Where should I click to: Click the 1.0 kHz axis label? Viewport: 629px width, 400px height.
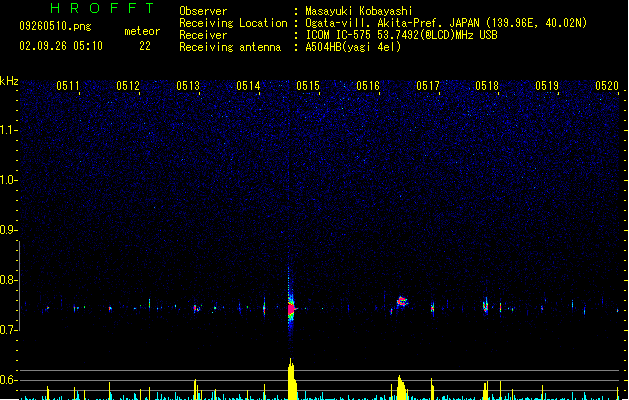coord(8,180)
